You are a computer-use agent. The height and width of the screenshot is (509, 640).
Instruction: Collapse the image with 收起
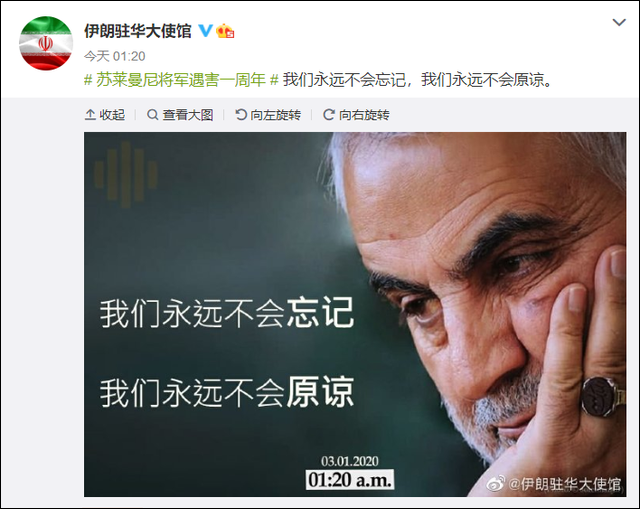[105, 115]
